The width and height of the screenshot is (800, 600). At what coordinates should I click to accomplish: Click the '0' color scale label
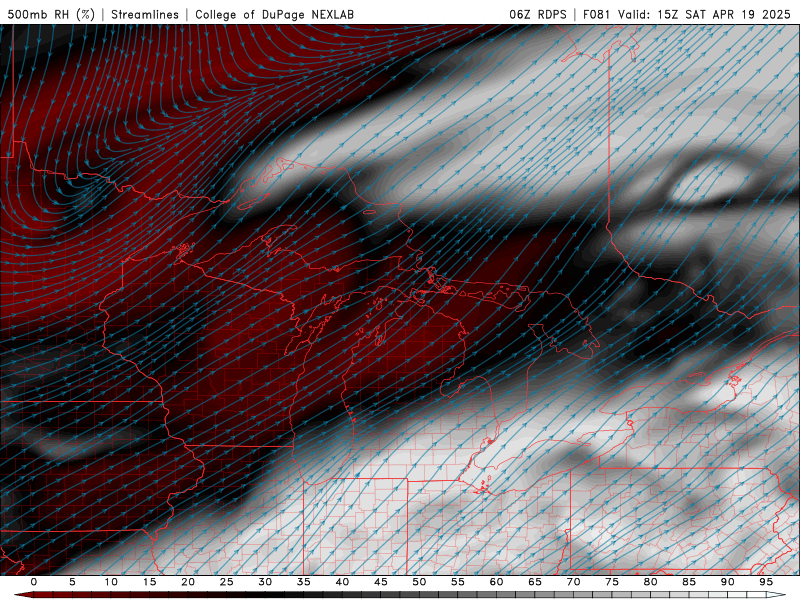[34, 582]
